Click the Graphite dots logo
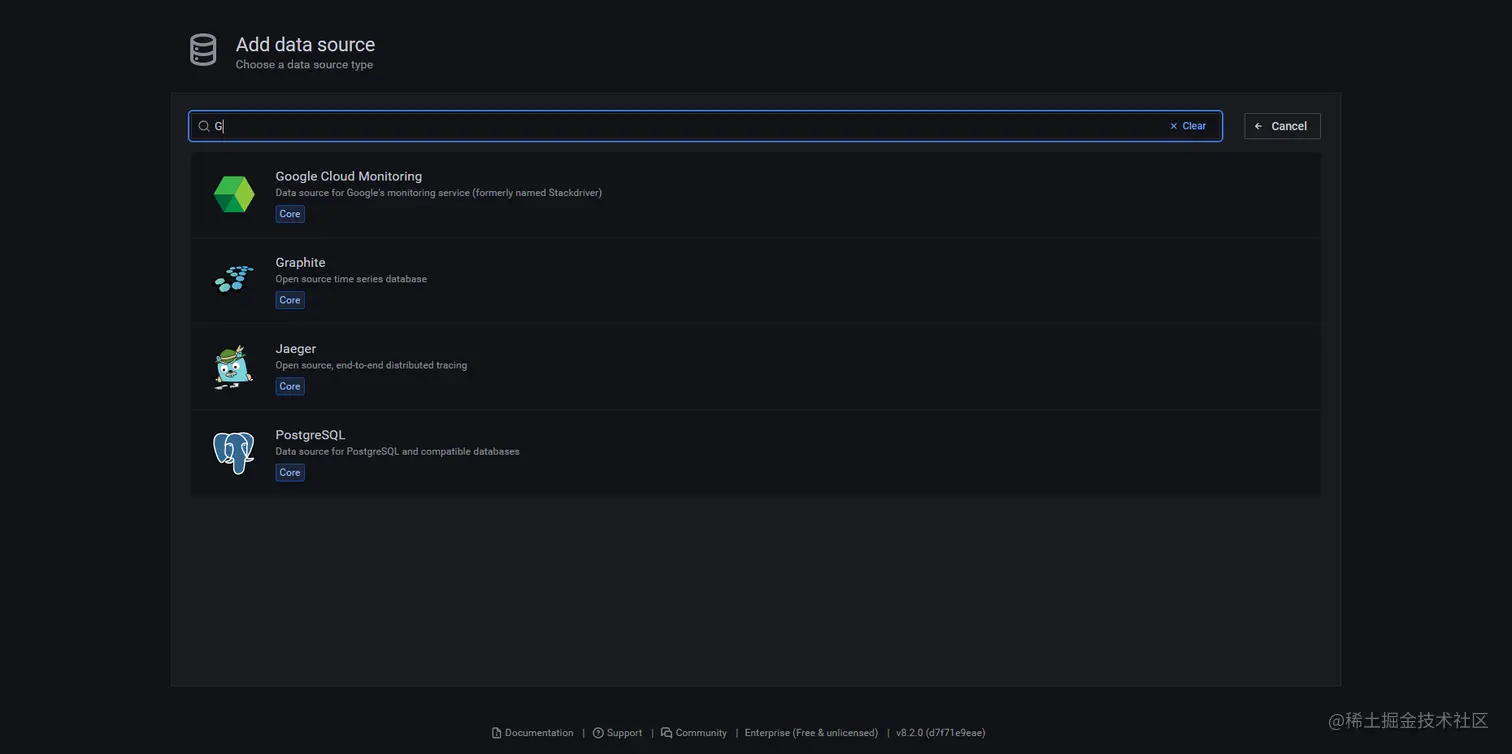 234,280
